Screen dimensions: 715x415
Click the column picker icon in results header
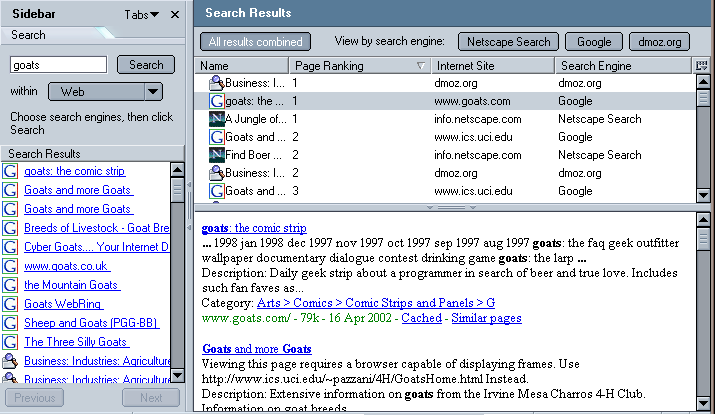click(x=703, y=66)
